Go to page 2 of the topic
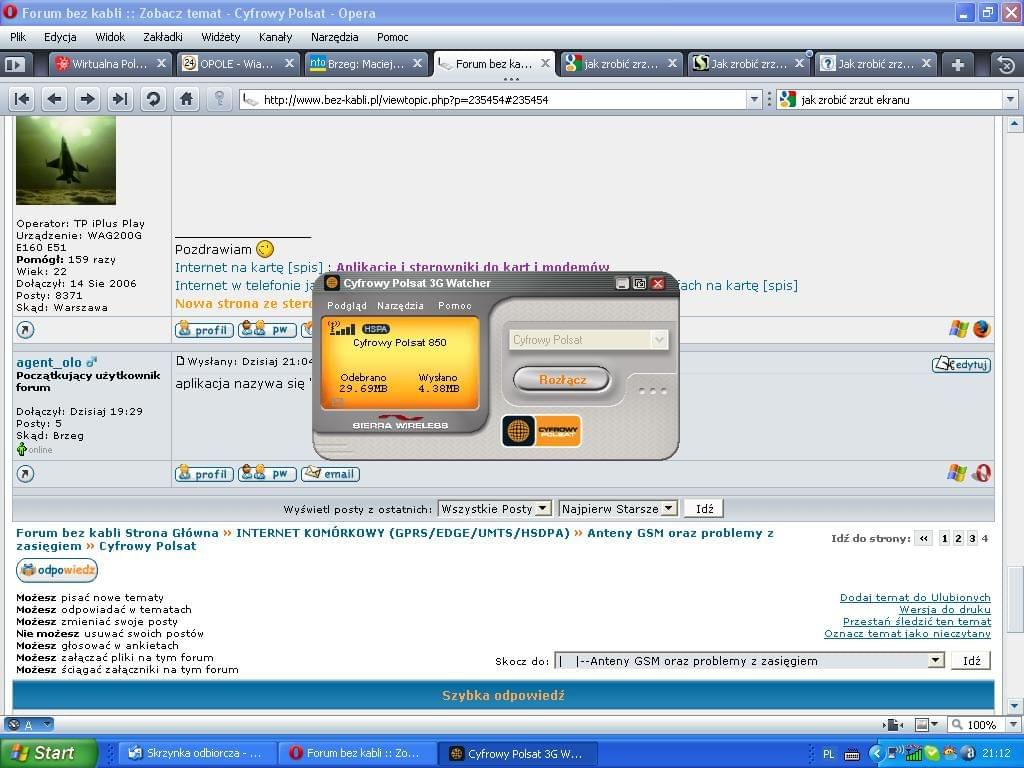 958,538
